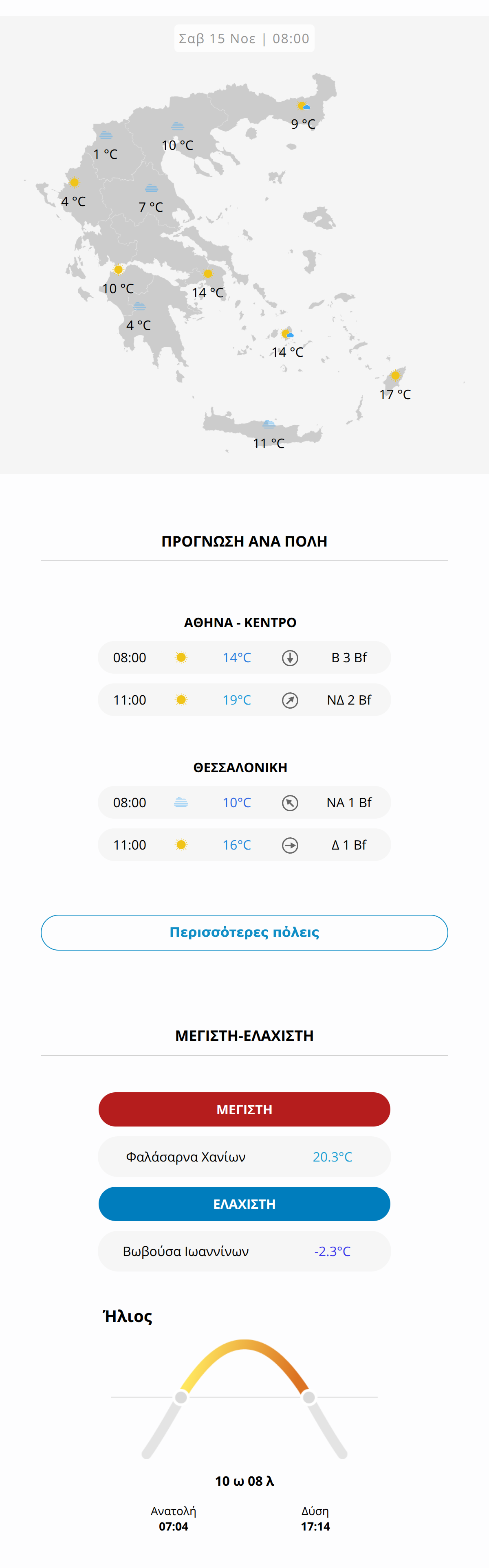
Task: Click the sun icon above 4 °C near Corfu
Action: [74, 182]
